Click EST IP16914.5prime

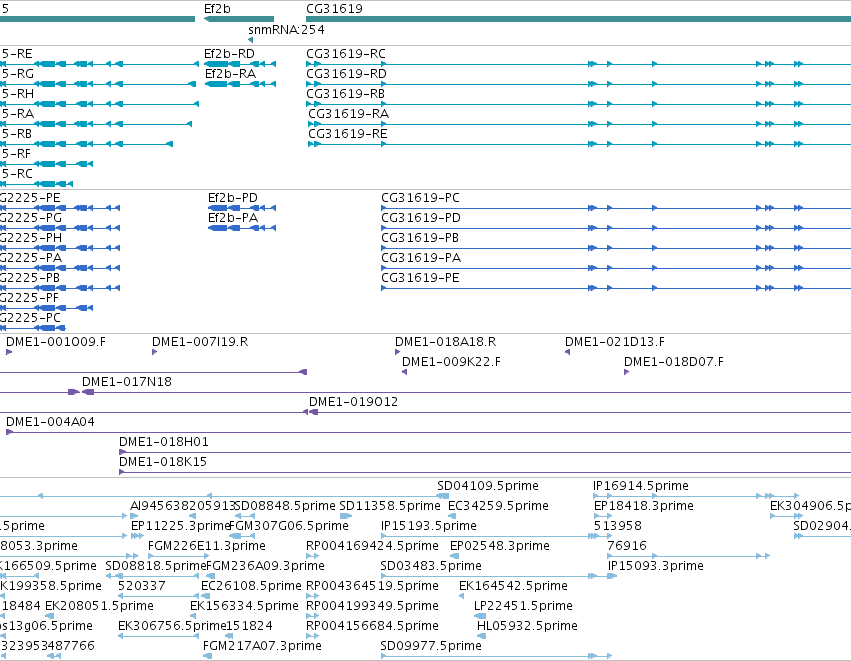pos(641,486)
